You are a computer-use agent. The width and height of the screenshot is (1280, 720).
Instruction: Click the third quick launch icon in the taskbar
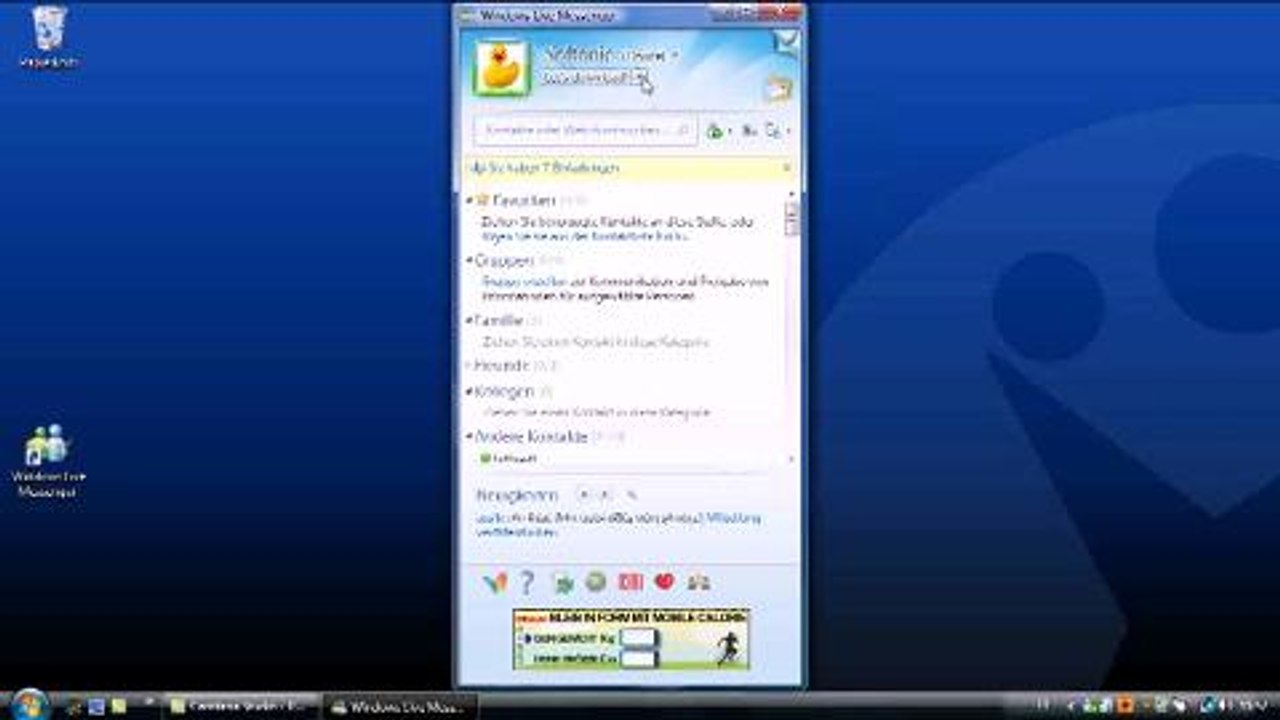(x=119, y=707)
